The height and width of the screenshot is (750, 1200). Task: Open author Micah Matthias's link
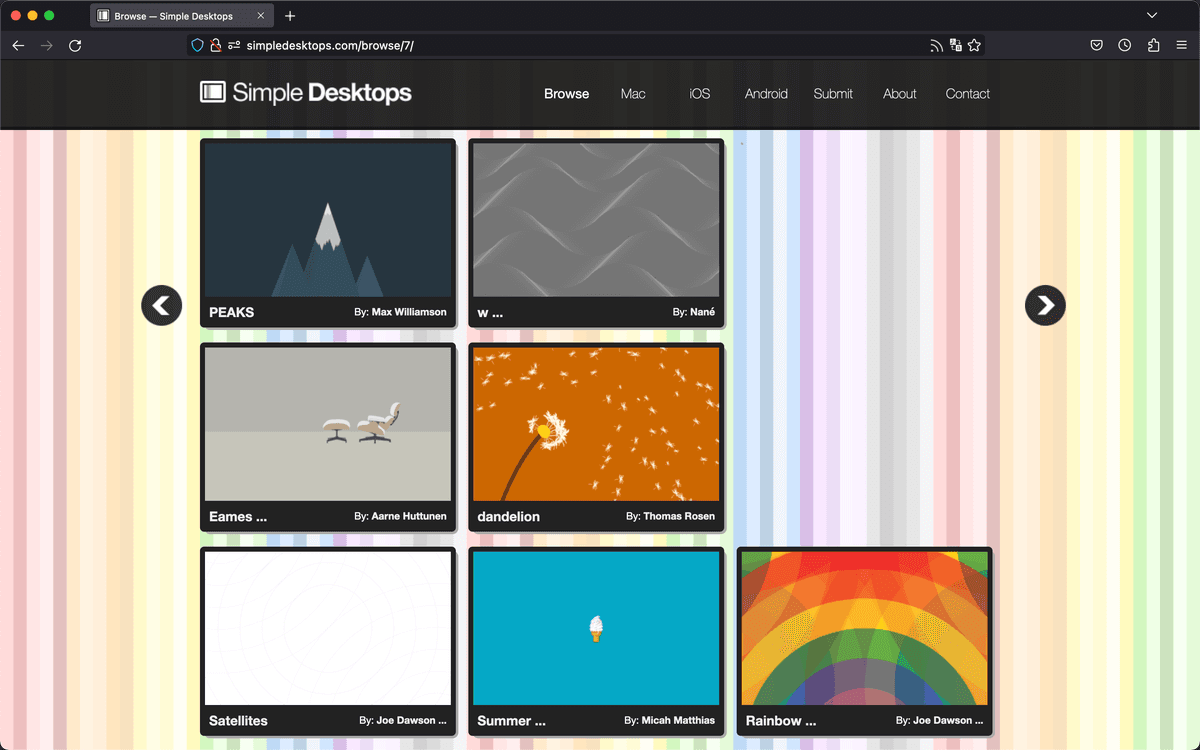coord(678,721)
